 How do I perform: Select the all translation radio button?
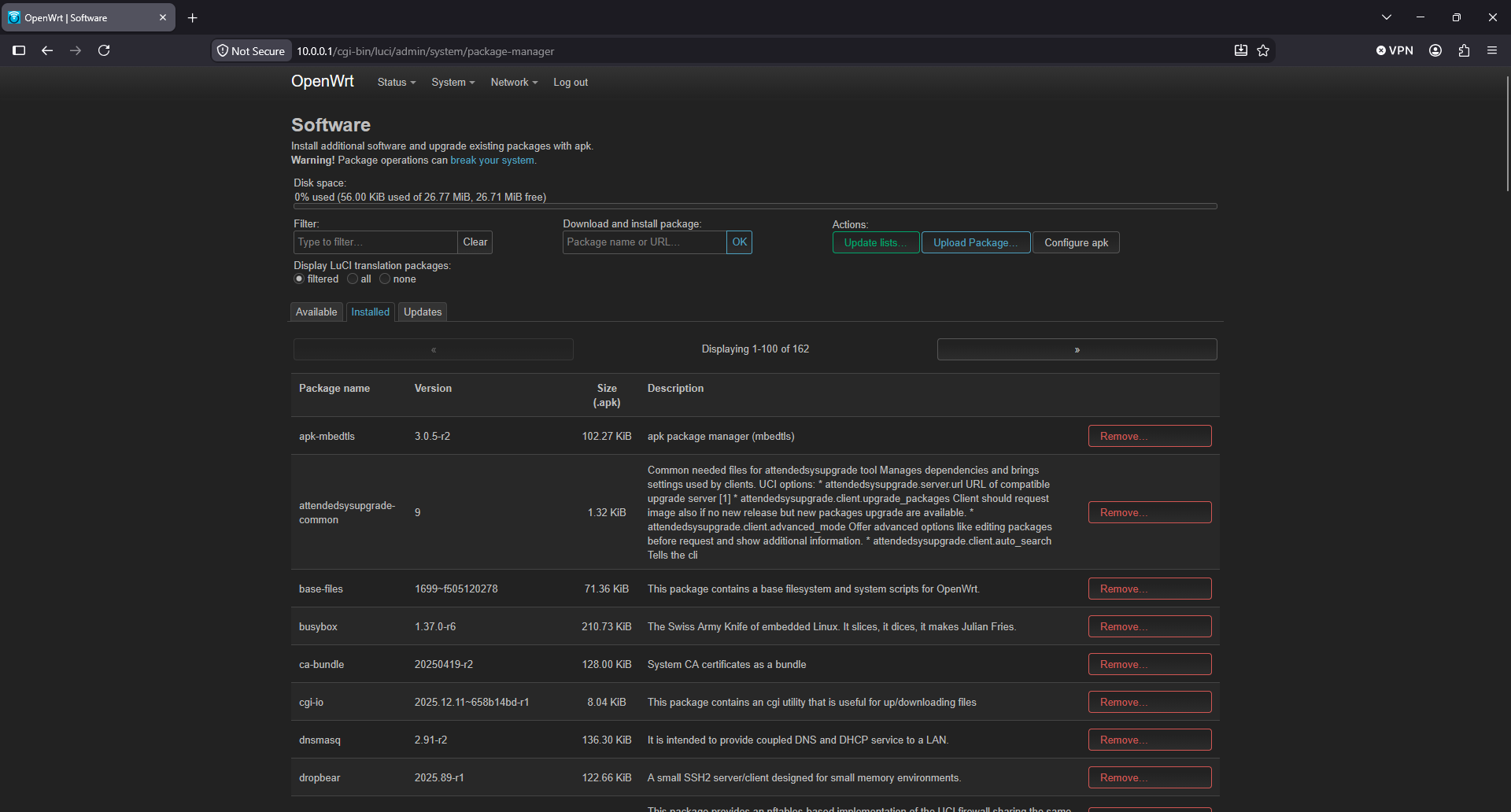353,279
